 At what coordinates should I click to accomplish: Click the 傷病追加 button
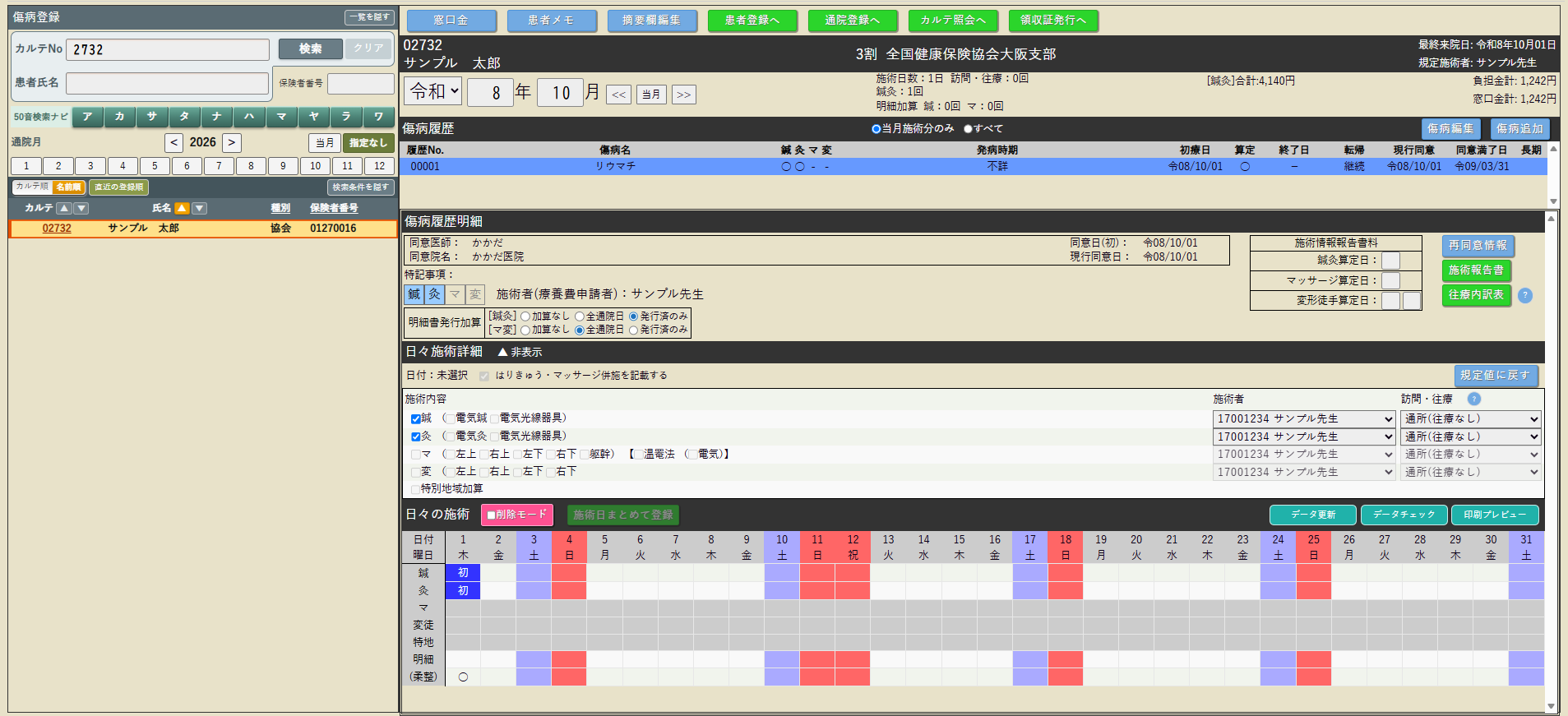[1519, 129]
